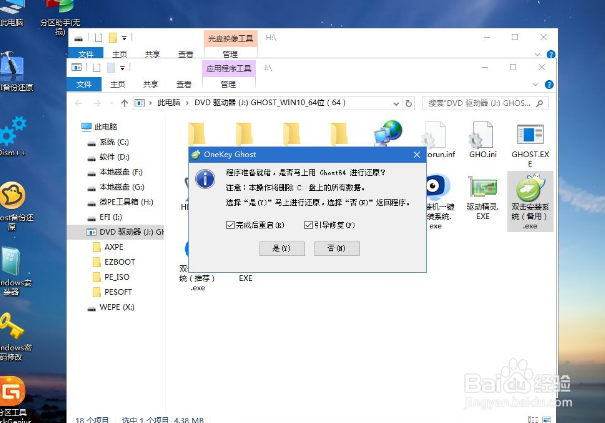Select EFI (I:) drive in tree
Screen dimensions: 605x423
click(x=105, y=217)
